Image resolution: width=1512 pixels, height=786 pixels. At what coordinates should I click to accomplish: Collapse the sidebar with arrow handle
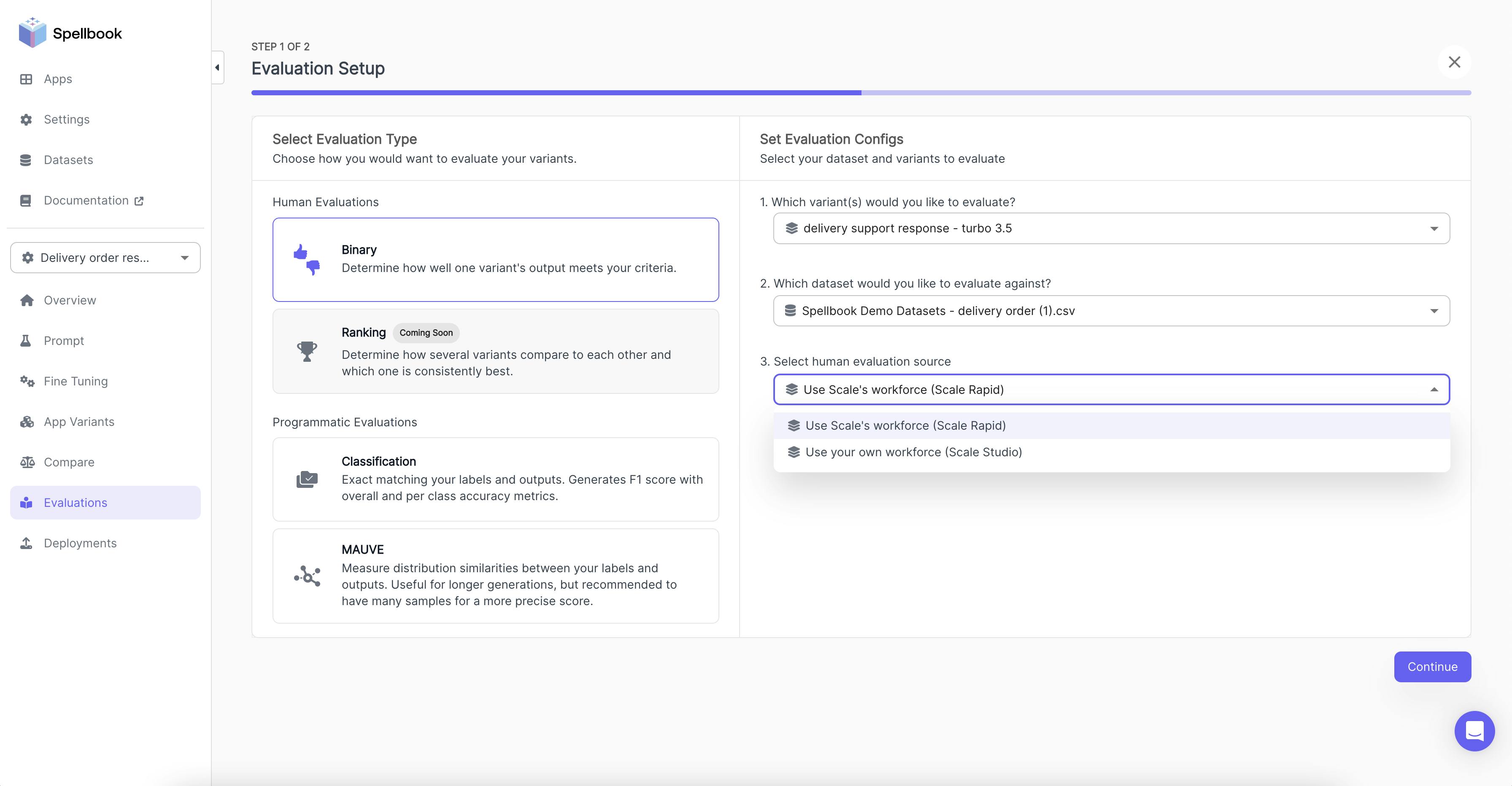click(x=217, y=67)
